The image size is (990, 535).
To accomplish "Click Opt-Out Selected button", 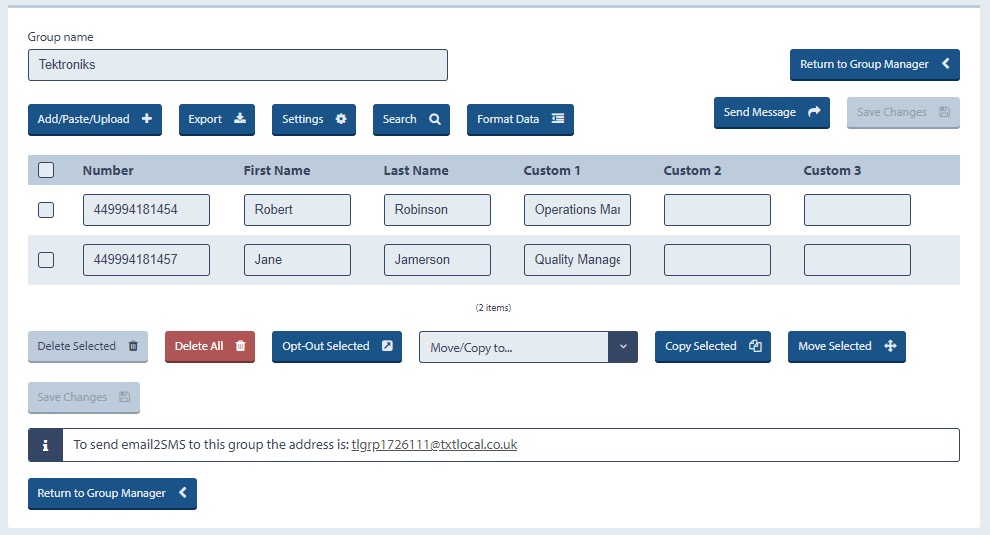I will click(x=337, y=346).
